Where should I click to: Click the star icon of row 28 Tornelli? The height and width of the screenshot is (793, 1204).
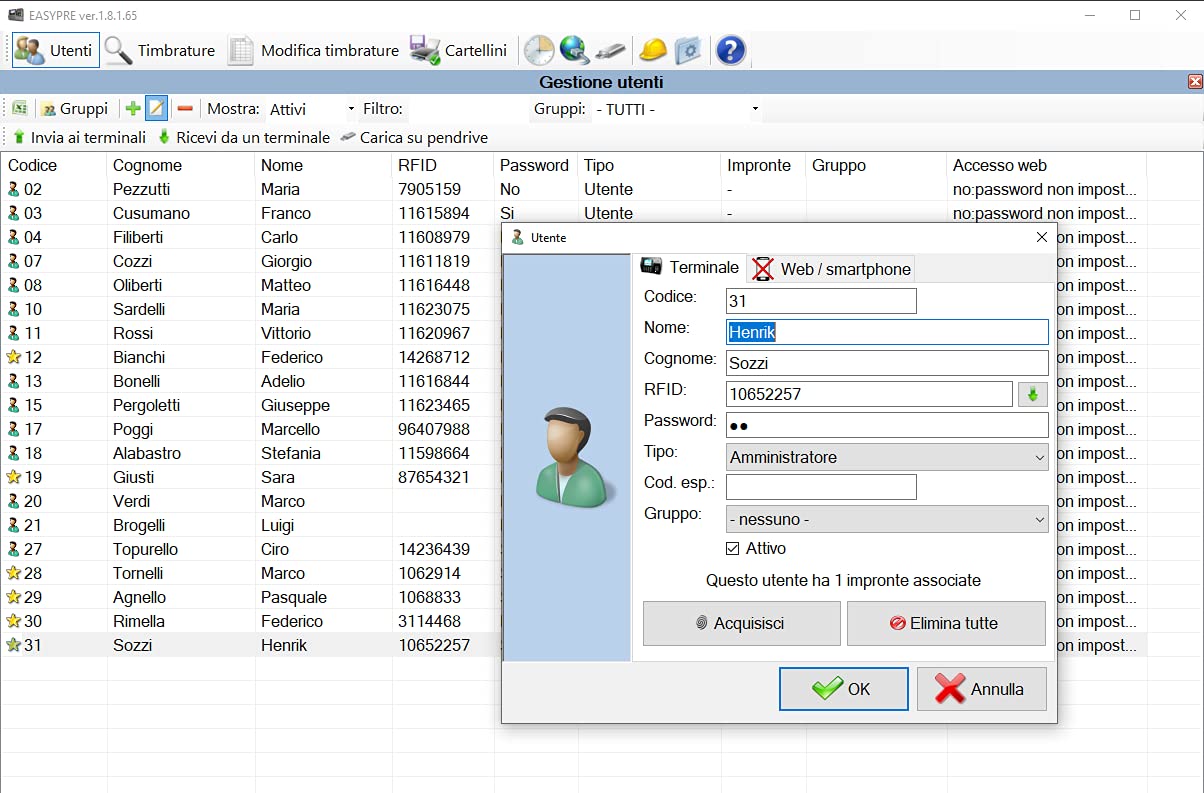[14, 573]
